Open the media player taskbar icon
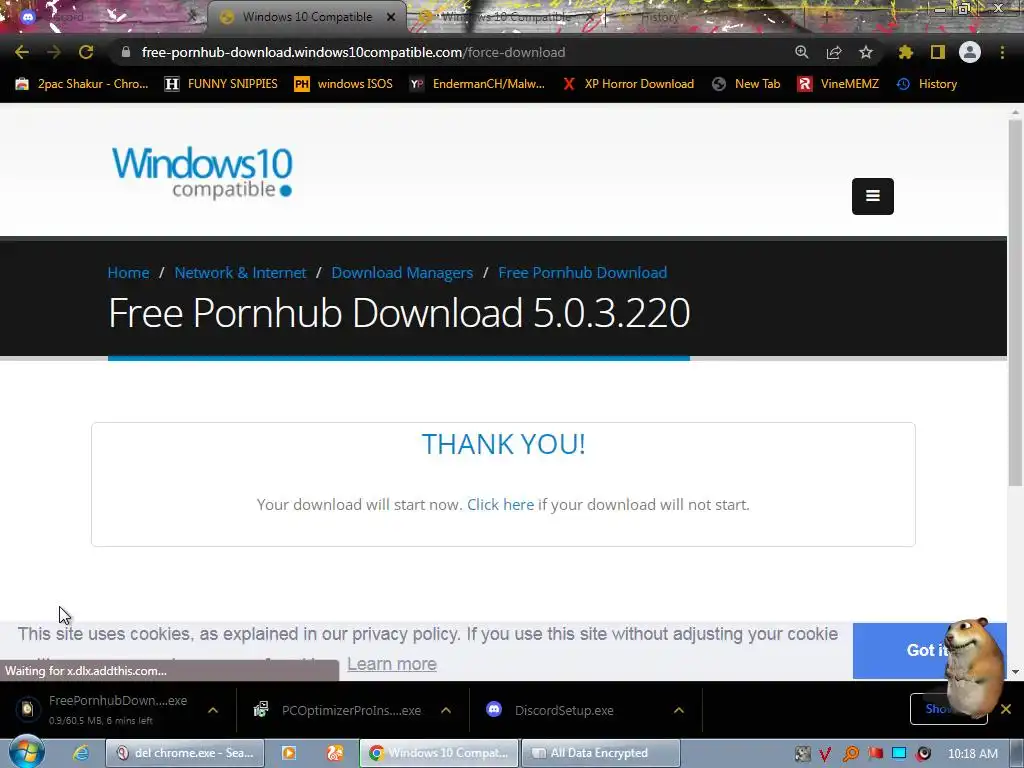 [288, 753]
